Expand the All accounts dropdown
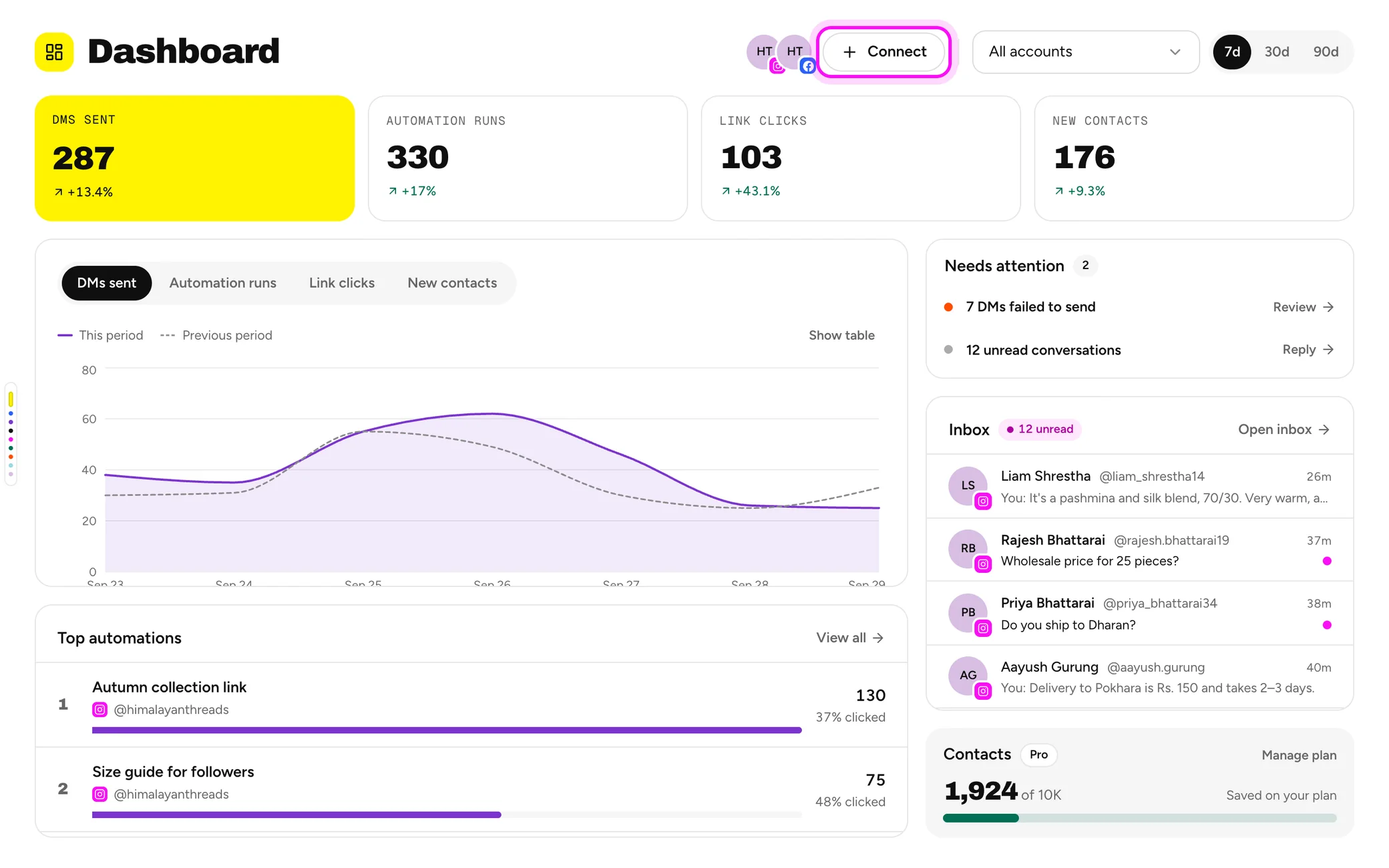This screenshot has height=868, width=1389. (x=1085, y=51)
